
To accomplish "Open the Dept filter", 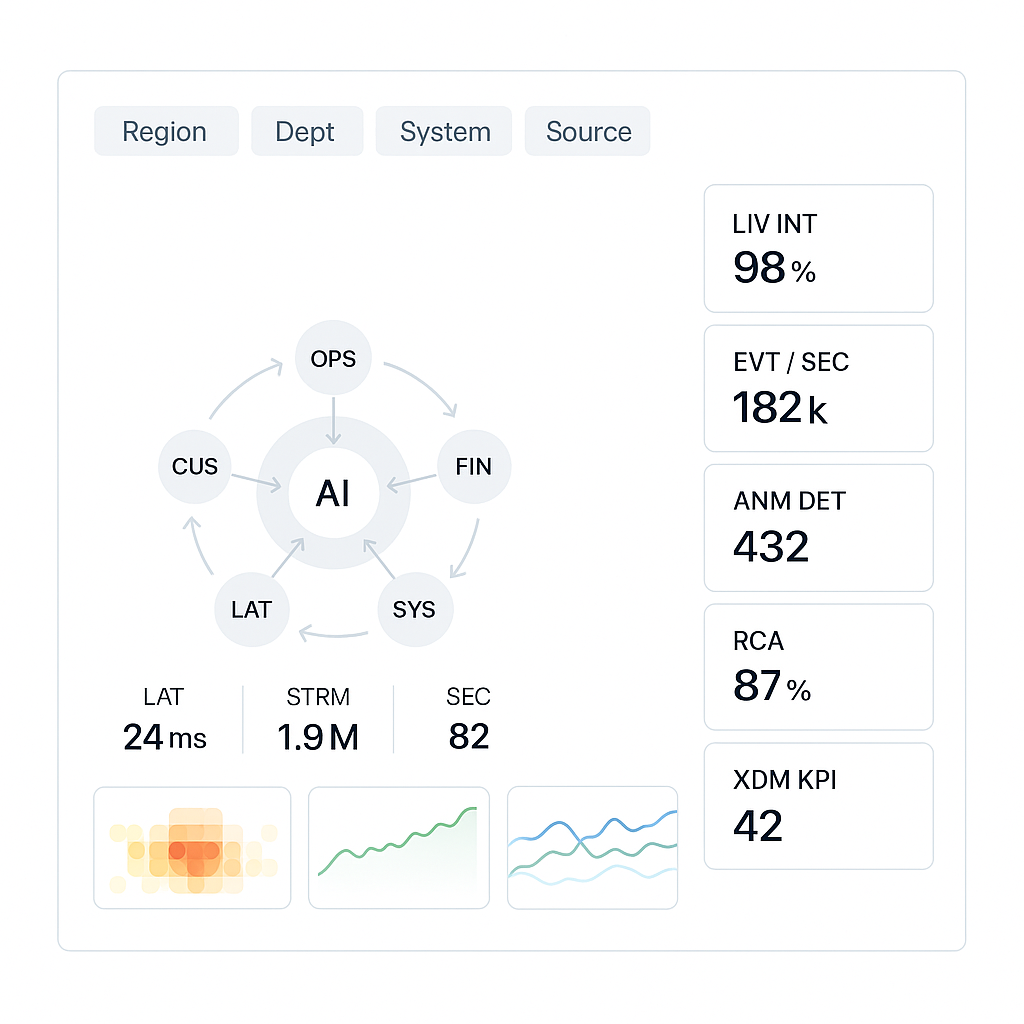I will click(307, 131).
